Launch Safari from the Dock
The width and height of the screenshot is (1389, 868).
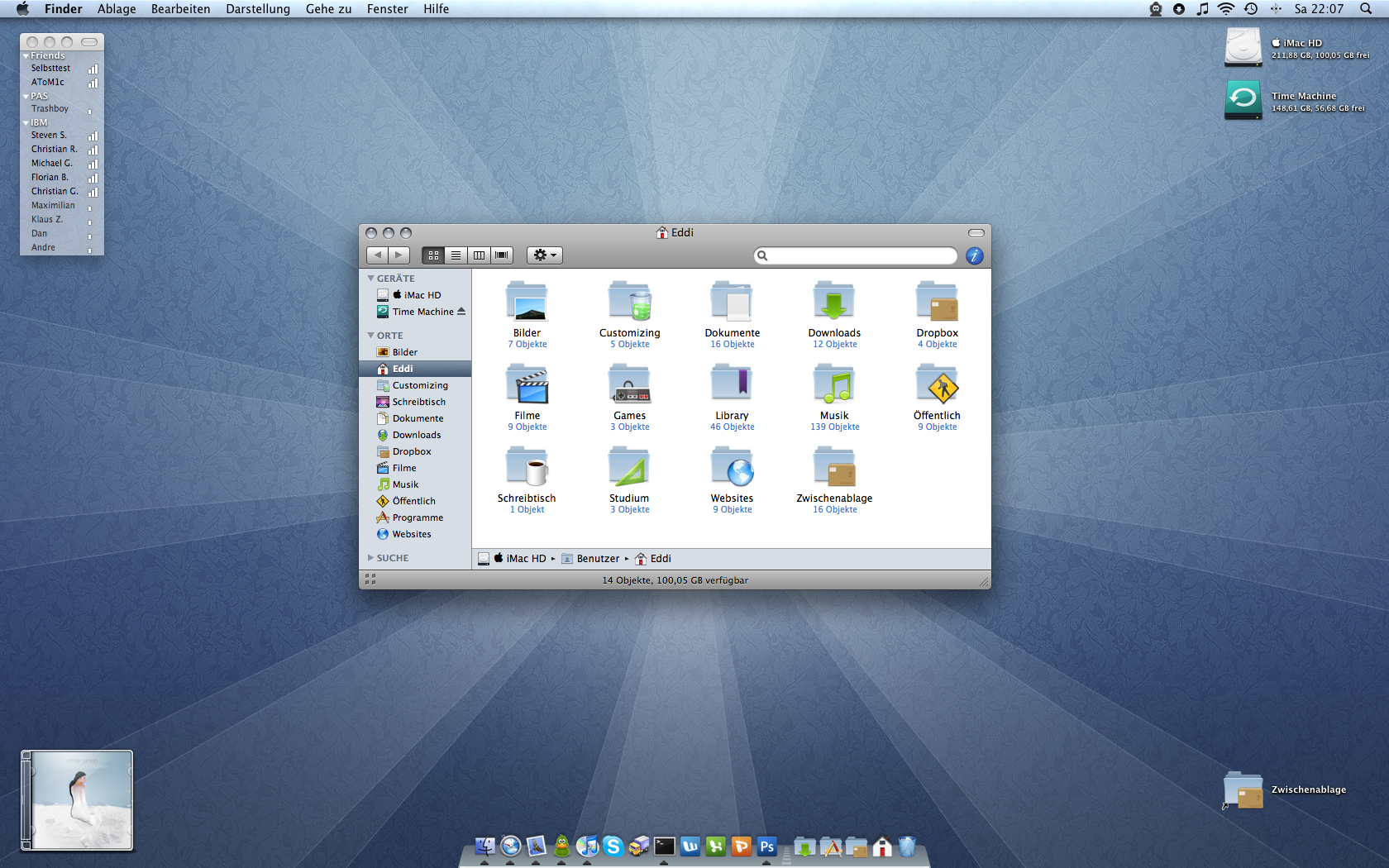pos(510,846)
